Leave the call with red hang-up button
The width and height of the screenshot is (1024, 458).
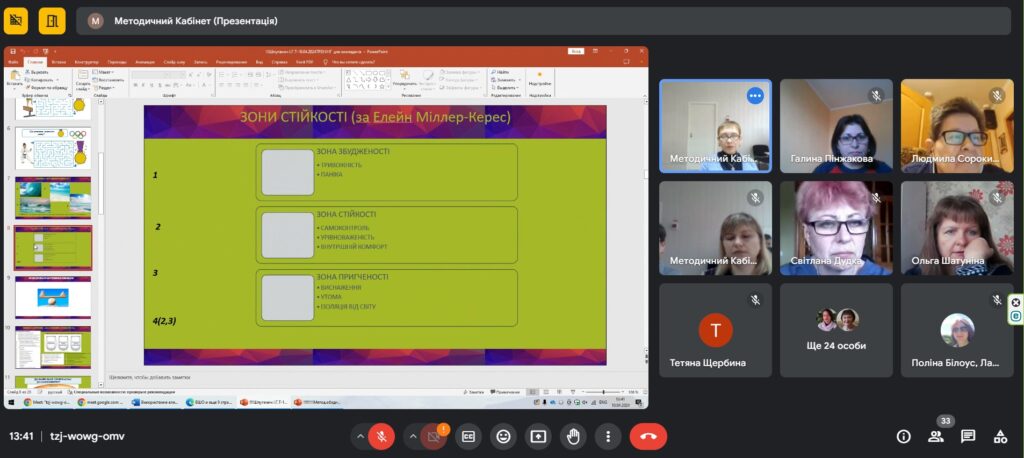pyautogui.click(x=648, y=436)
